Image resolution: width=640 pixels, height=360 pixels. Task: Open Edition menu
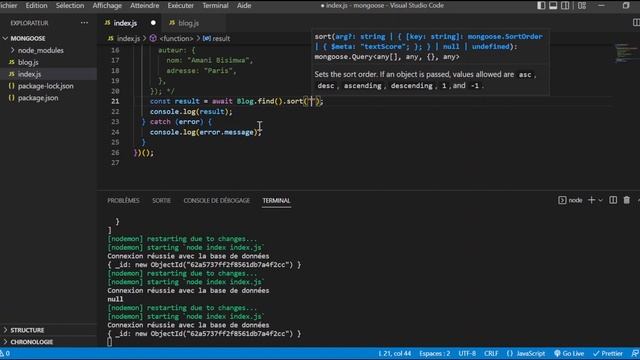tap(36, 6)
